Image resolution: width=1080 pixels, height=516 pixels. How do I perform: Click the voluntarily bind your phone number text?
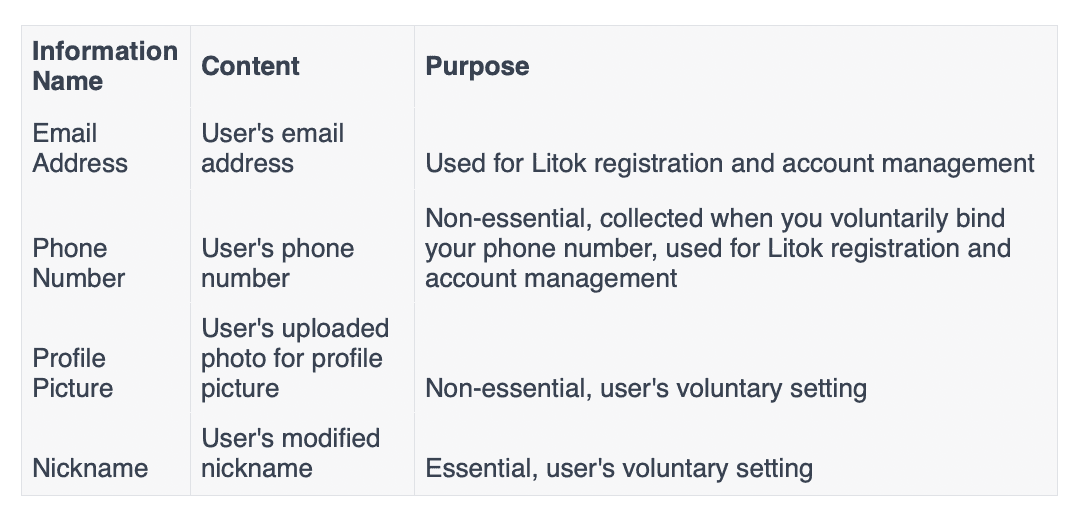click(x=715, y=233)
